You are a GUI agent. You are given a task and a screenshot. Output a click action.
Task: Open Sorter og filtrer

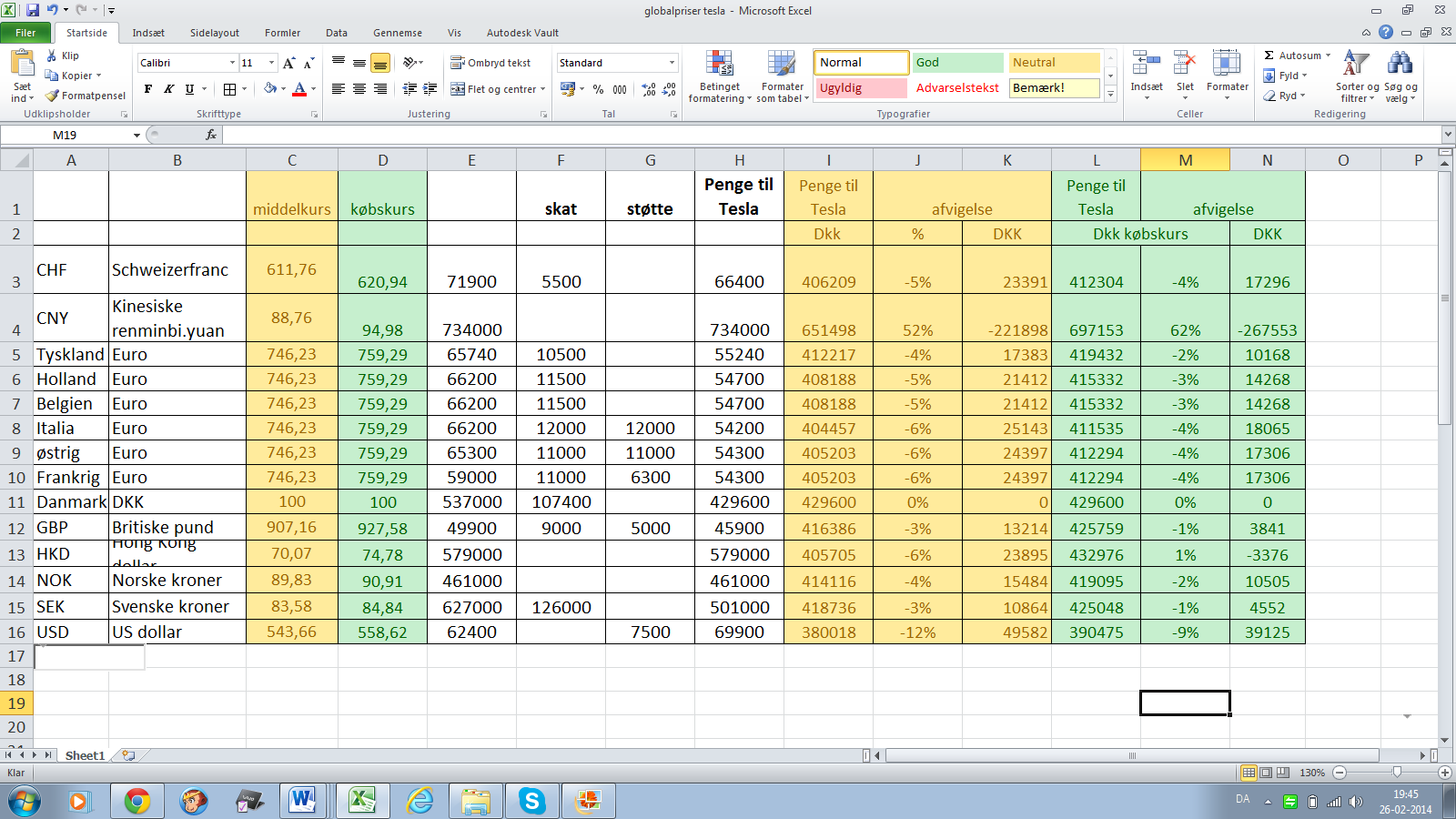coord(1357,76)
